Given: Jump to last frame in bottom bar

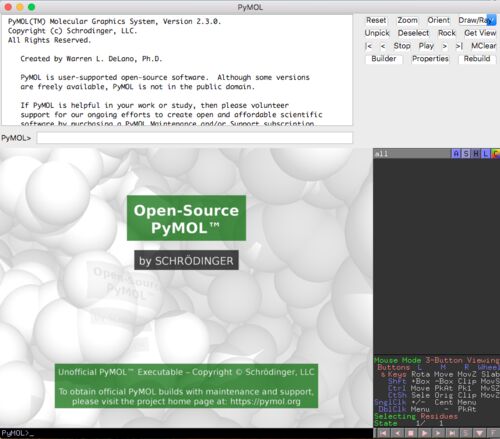Looking at the screenshot, I should point(452,433).
